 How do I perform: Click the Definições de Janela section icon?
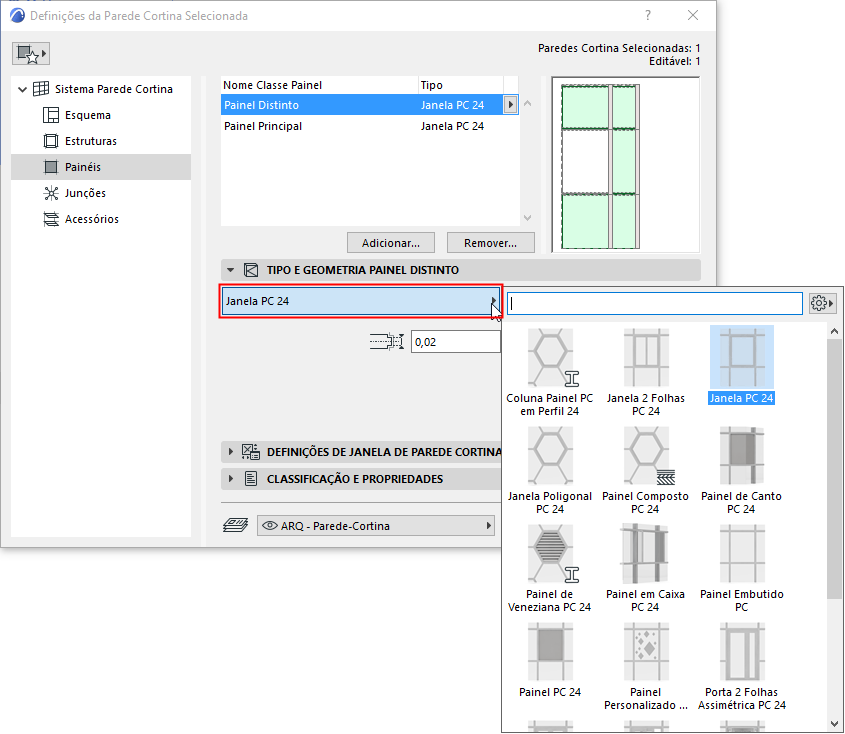click(251, 452)
